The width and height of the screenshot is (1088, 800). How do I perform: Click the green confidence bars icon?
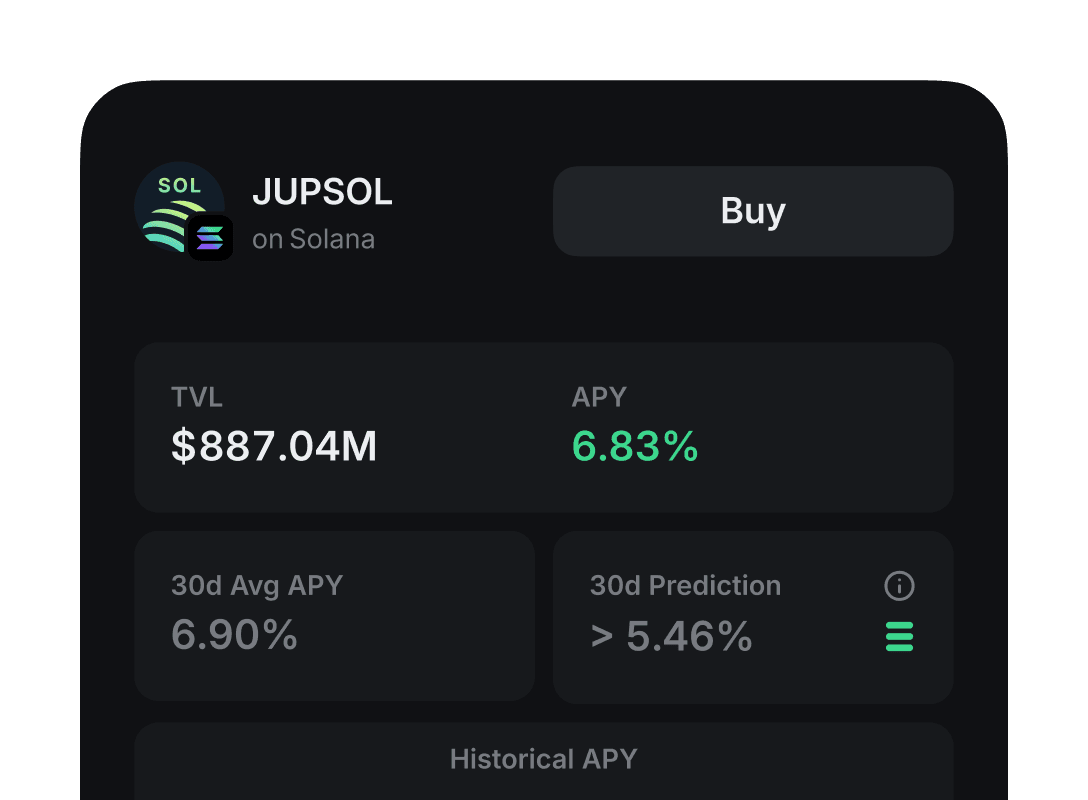point(899,637)
